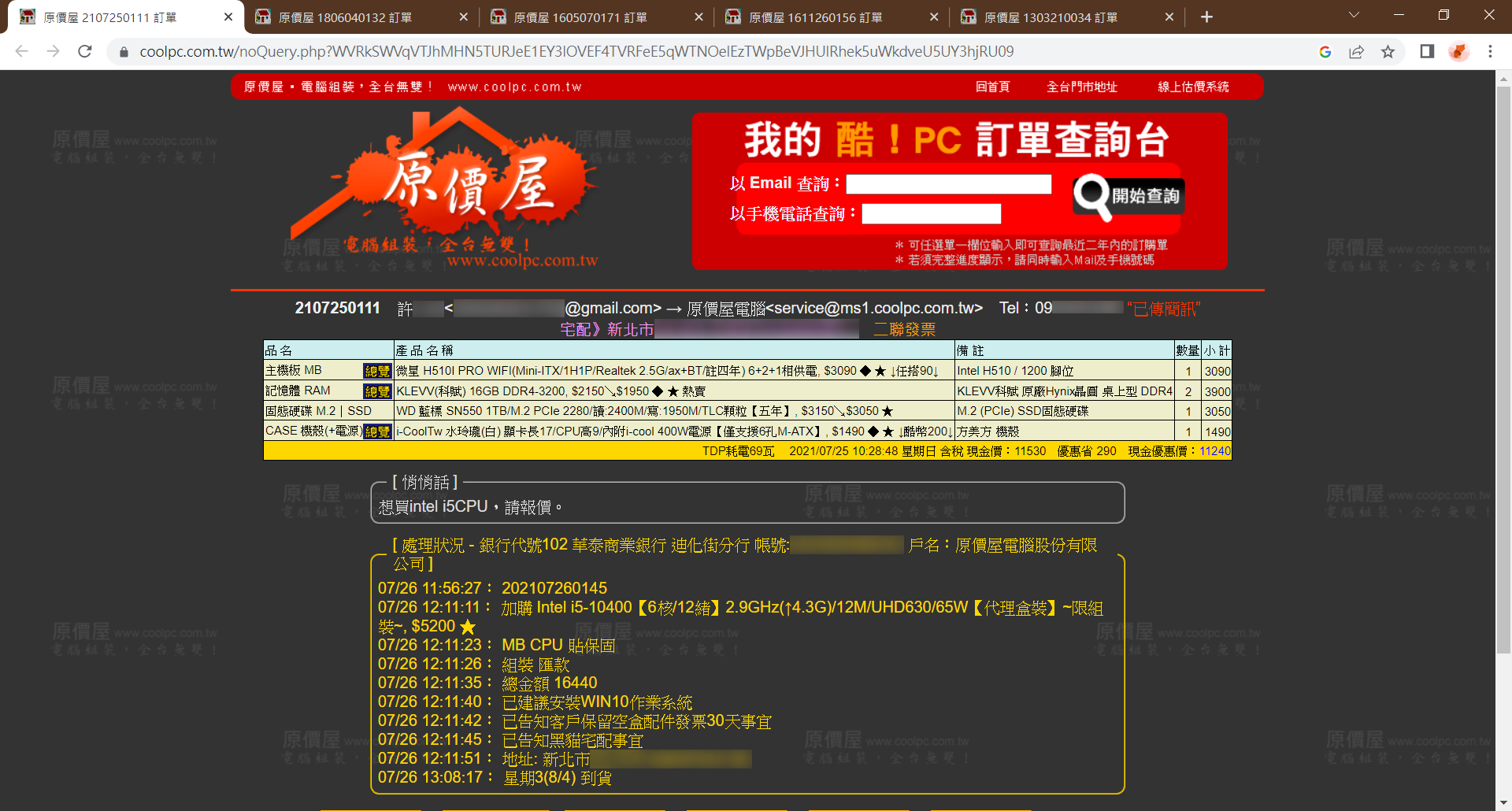Click the 微星 H510I PRO WIFI product name
This screenshot has width=1512, height=811.
(x=667, y=371)
